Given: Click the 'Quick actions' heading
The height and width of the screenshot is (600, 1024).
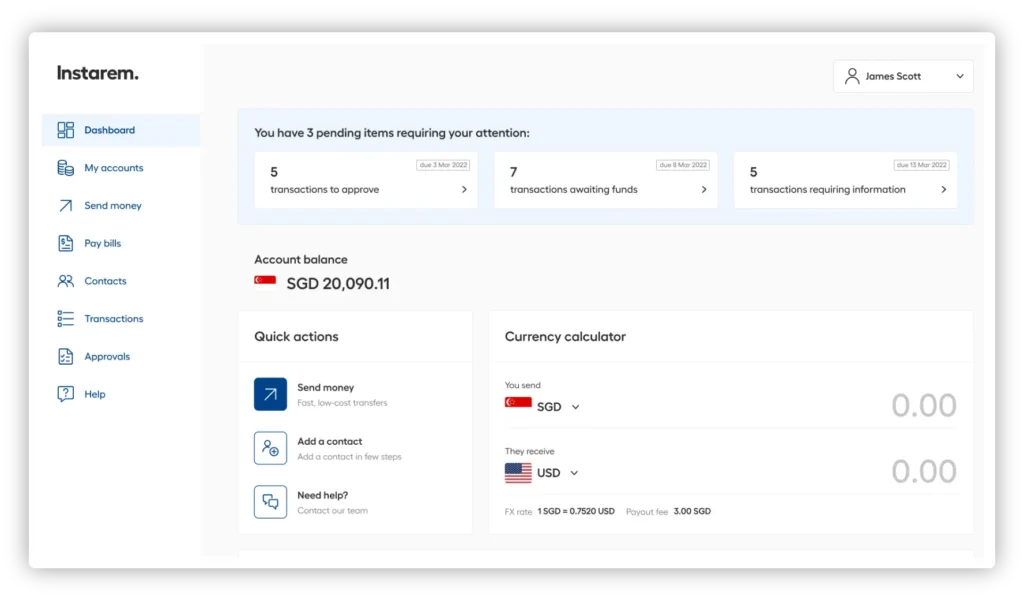Looking at the screenshot, I should coord(296,337).
